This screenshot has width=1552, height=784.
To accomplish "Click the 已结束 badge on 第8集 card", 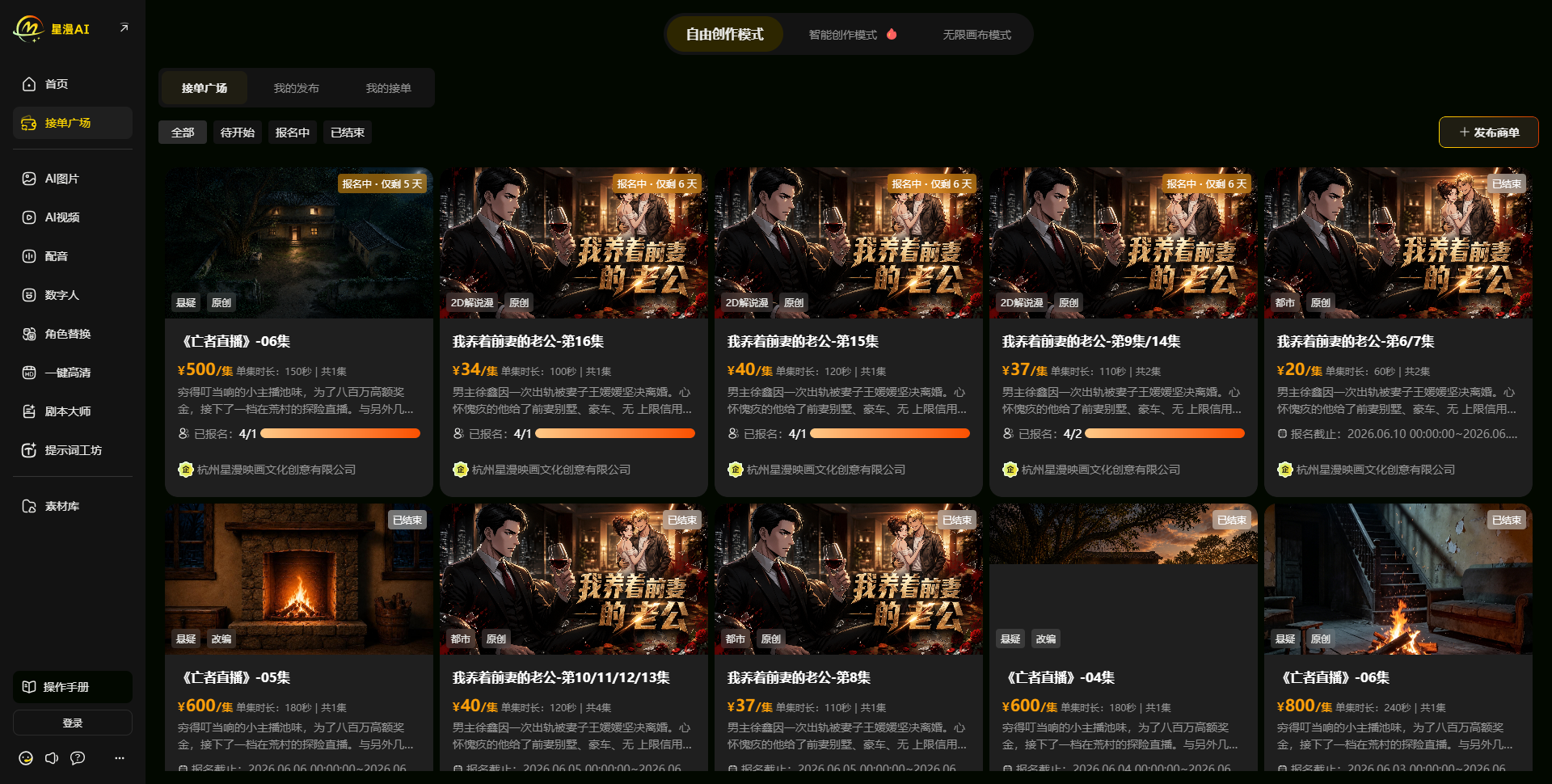I will pos(957,521).
